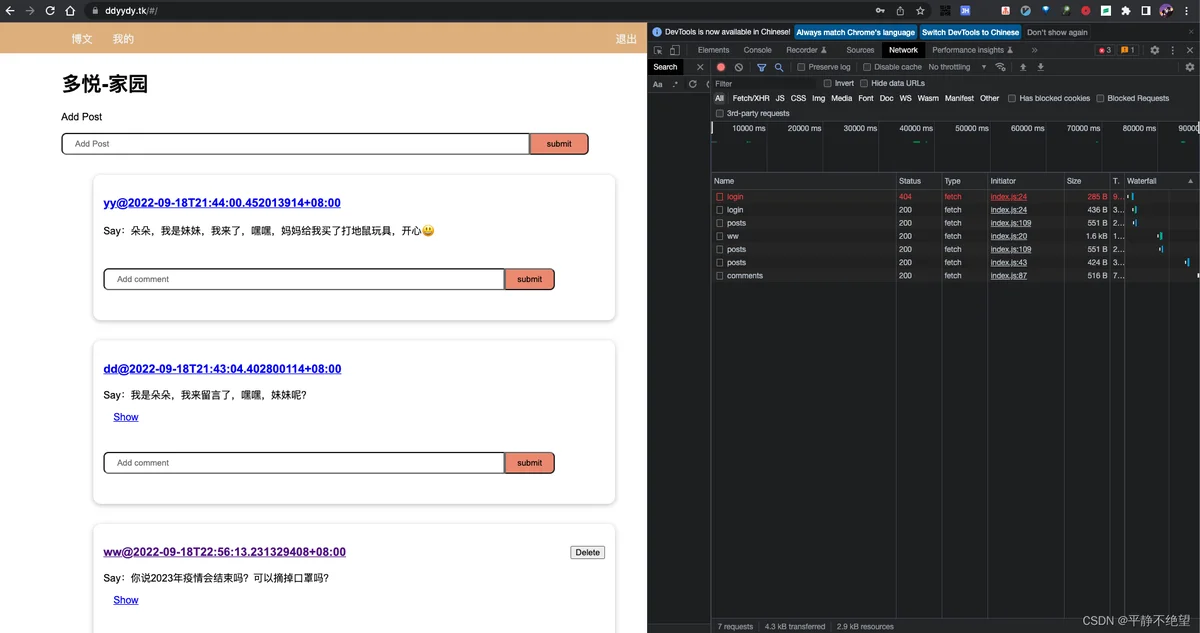Viewport: 1200px width, 633px height.
Task: Open yy@2022-09-18T21:44:00 post link
Action: point(222,203)
